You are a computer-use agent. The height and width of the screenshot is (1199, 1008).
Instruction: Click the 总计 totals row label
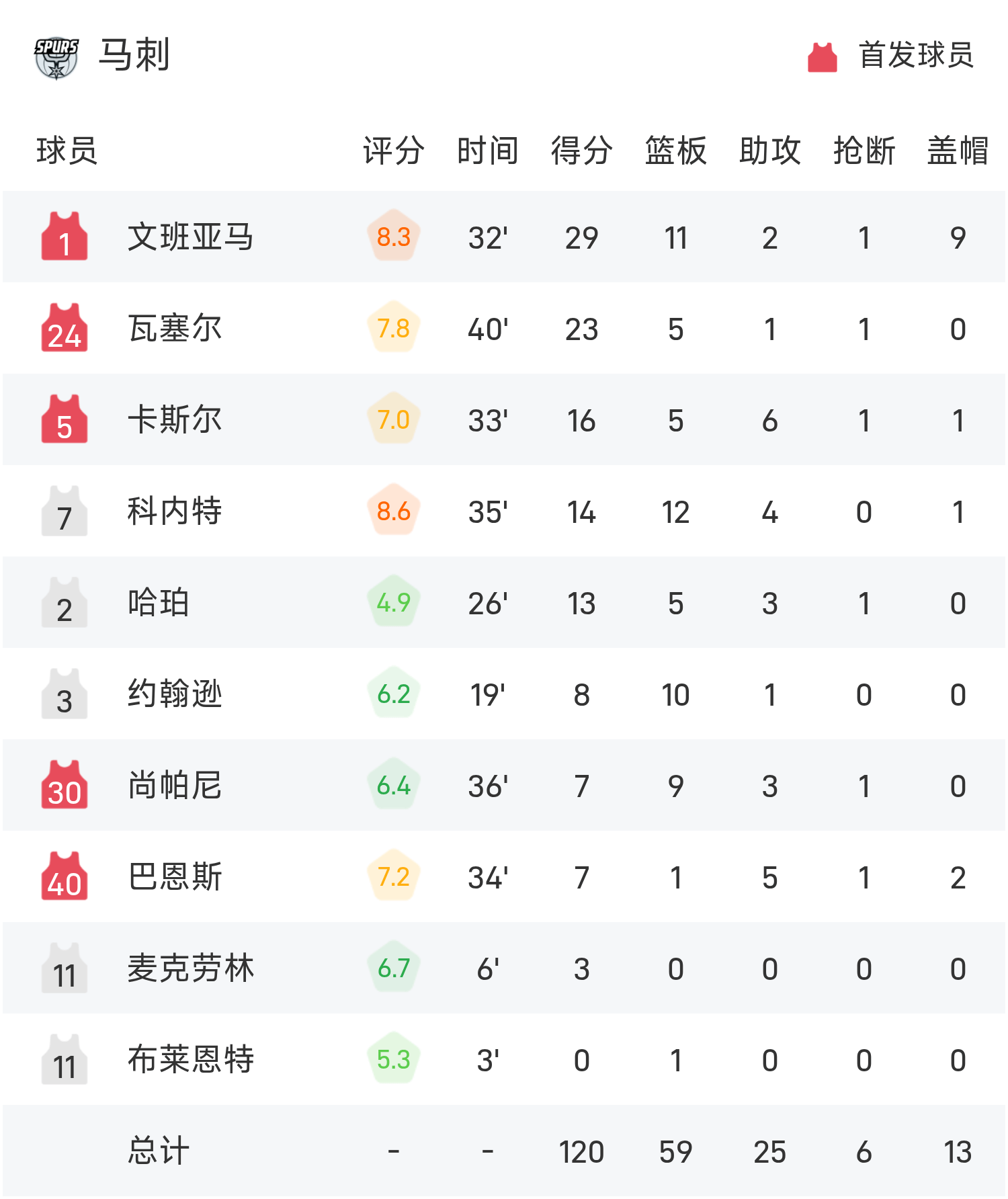click(159, 1151)
